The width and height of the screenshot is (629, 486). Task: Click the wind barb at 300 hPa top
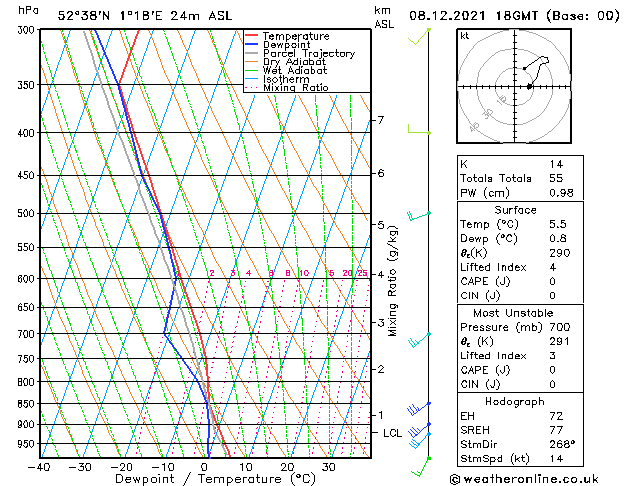(x=420, y=36)
